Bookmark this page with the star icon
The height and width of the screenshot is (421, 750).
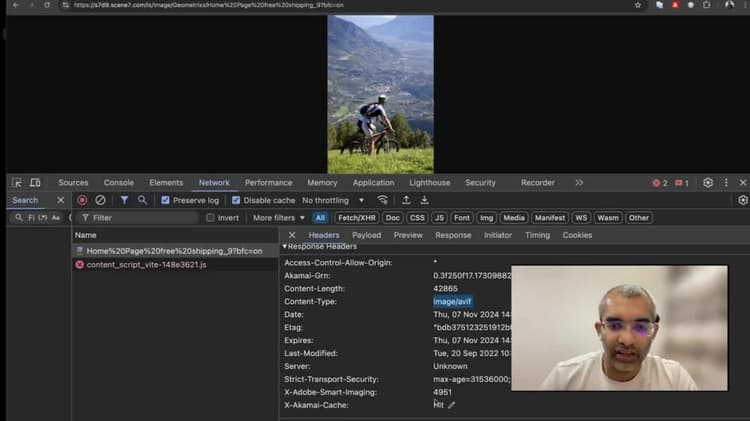638,5
